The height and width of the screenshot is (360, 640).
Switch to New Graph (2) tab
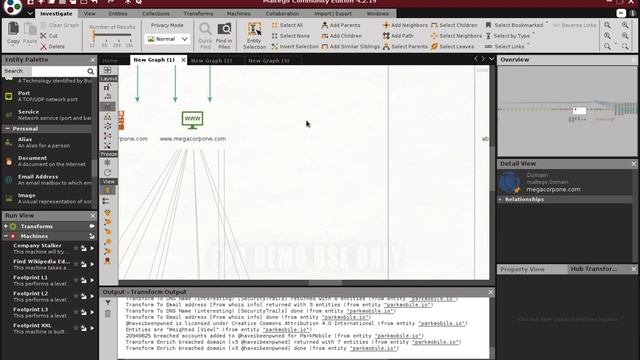211,60
